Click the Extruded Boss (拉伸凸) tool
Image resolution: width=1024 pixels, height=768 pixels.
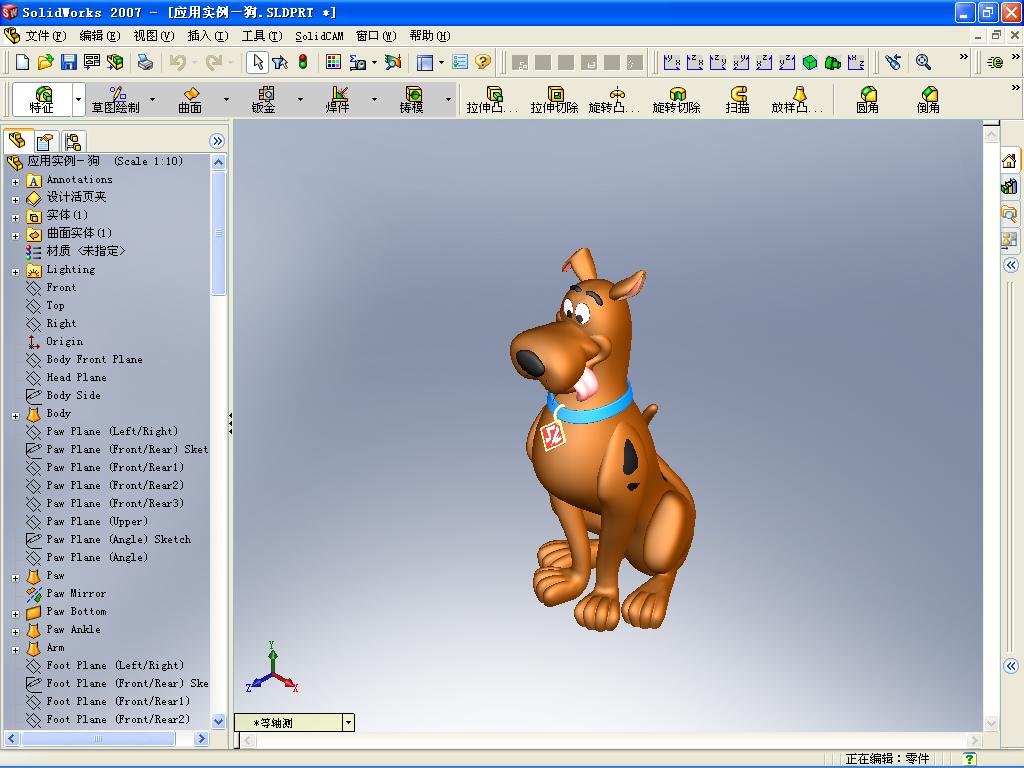[492, 100]
